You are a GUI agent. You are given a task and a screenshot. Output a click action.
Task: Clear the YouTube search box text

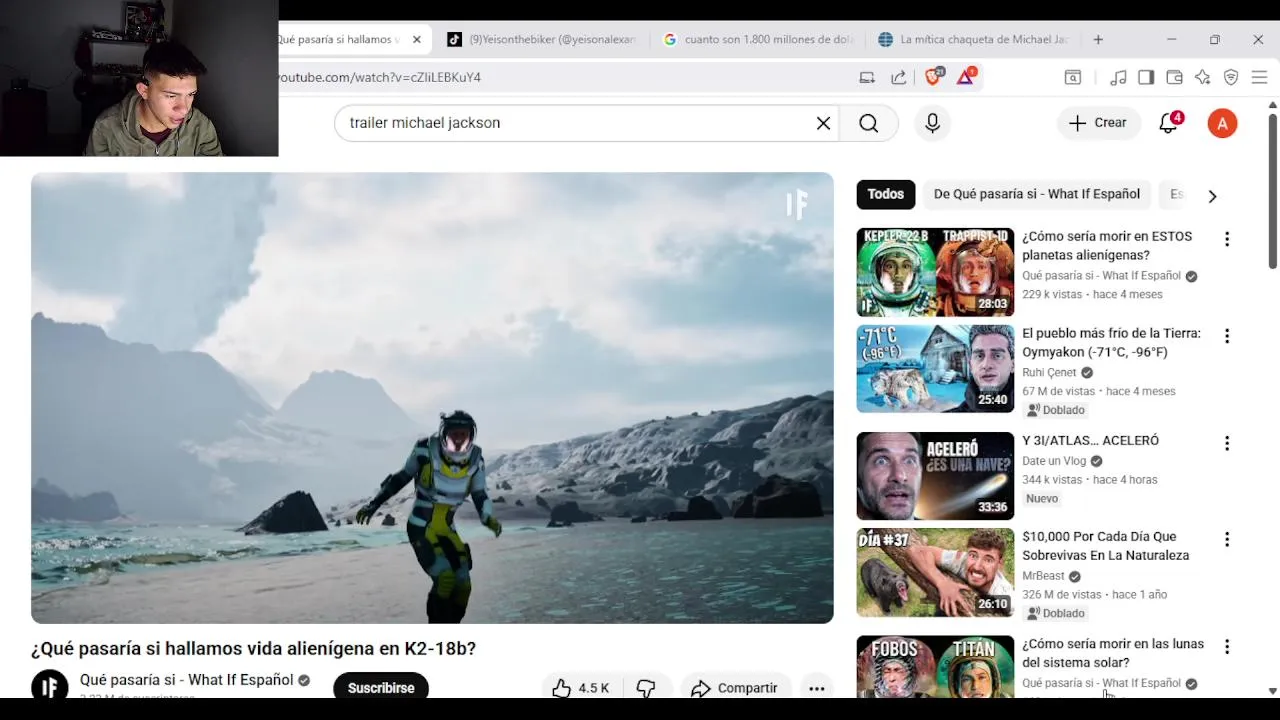pyautogui.click(x=823, y=123)
